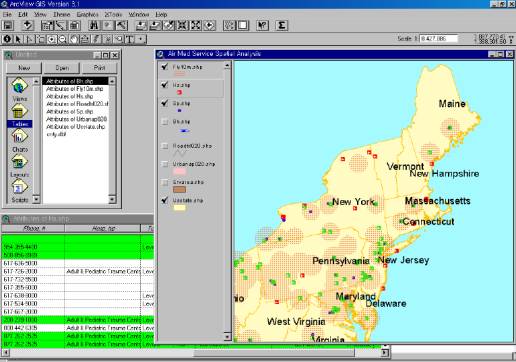
Task: Click scroll-right arrow of attribute table
Action: click(x=385, y=352)
